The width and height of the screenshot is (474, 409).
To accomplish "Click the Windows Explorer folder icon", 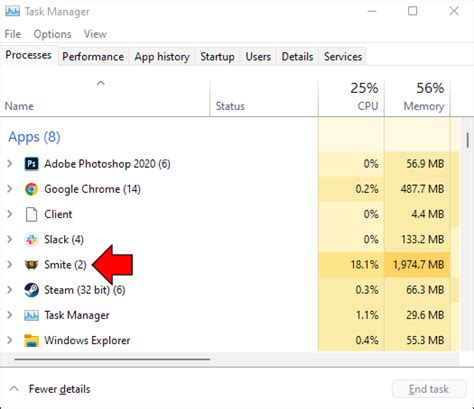I will click(31, 340).
